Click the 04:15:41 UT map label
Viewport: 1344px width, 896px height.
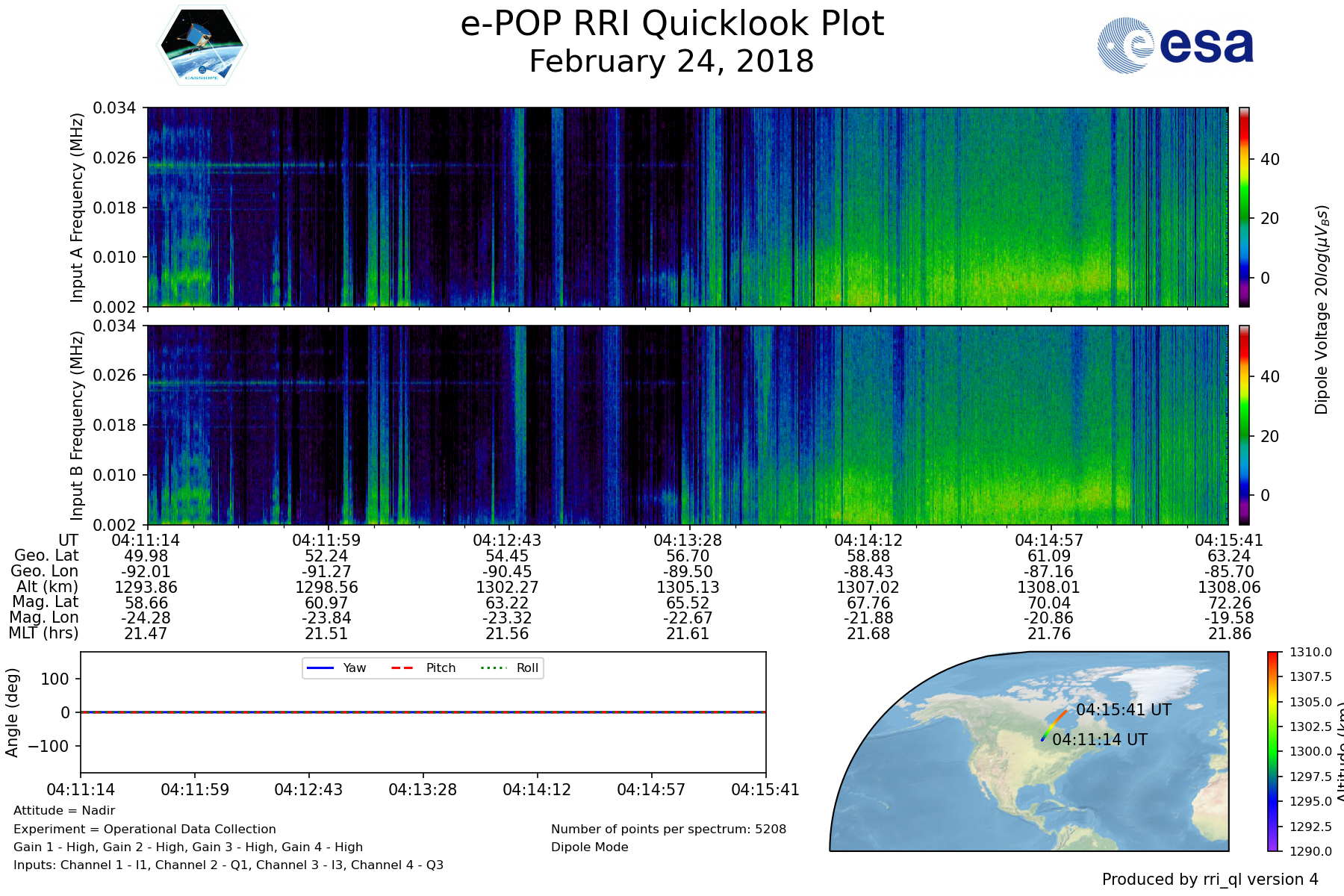[x=1124, y=710]
